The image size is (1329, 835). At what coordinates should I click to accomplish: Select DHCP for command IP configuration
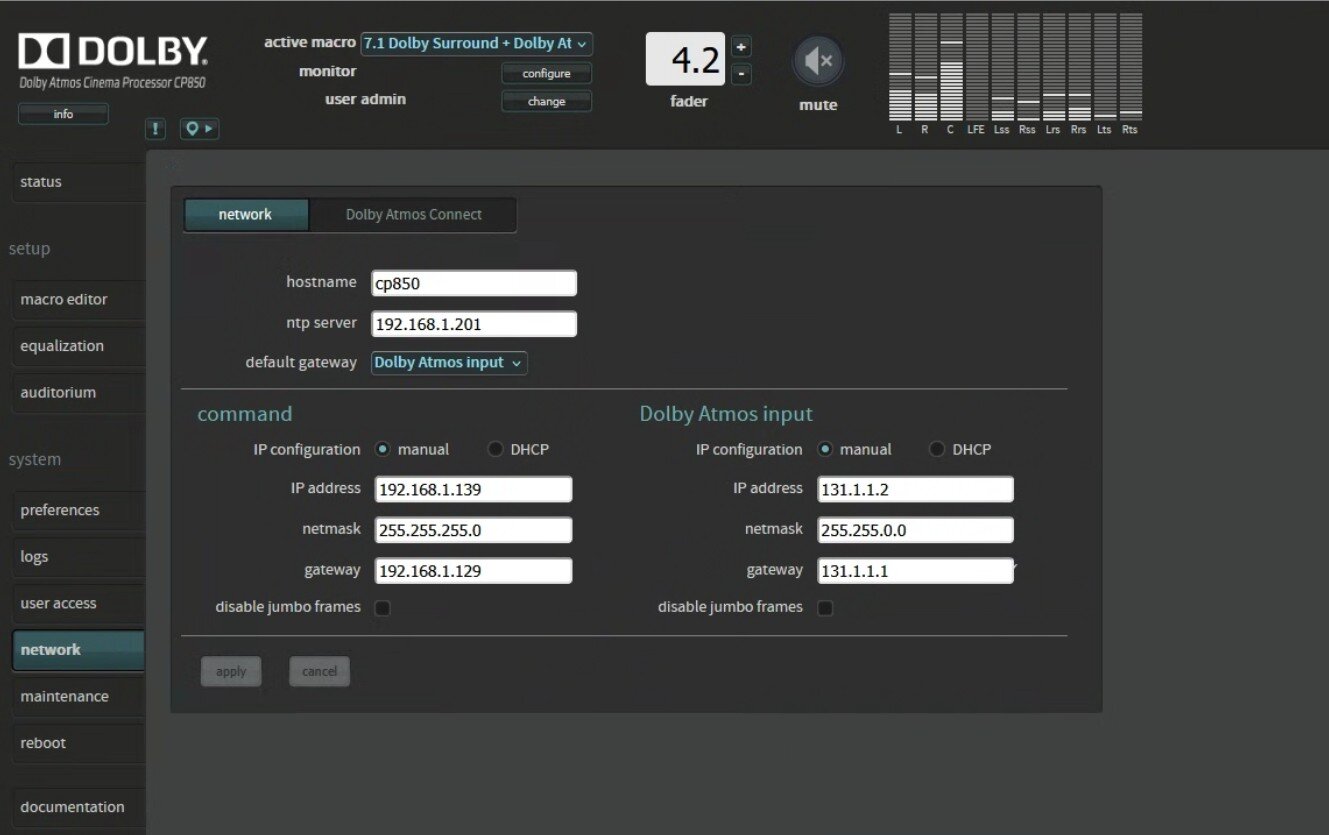[496, 450]
